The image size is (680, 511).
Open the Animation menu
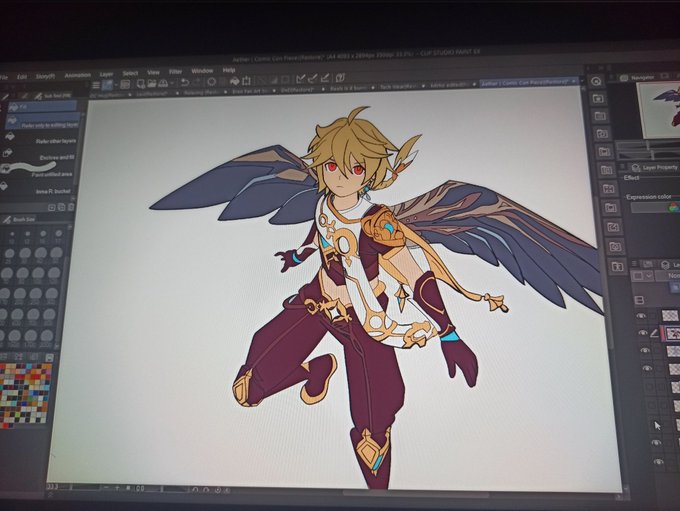[x=78, y=75]
